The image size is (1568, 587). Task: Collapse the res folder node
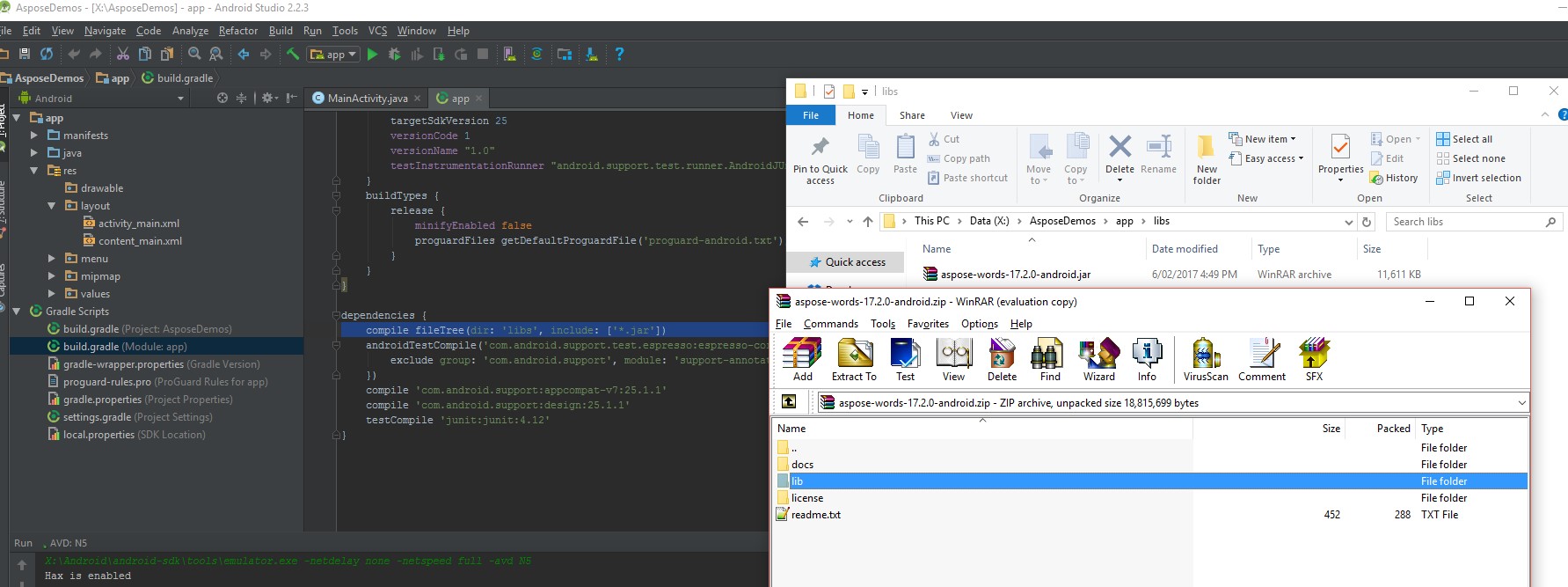point(34,170)
